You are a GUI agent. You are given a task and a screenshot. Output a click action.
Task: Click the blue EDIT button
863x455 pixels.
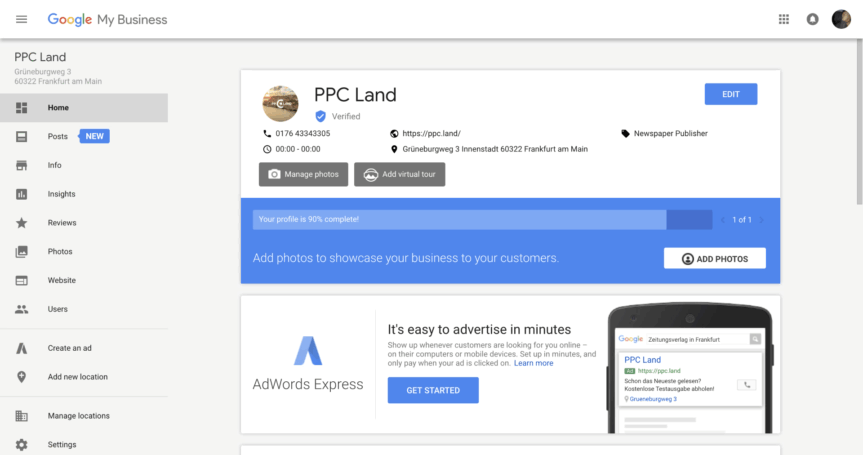[731, 94]
